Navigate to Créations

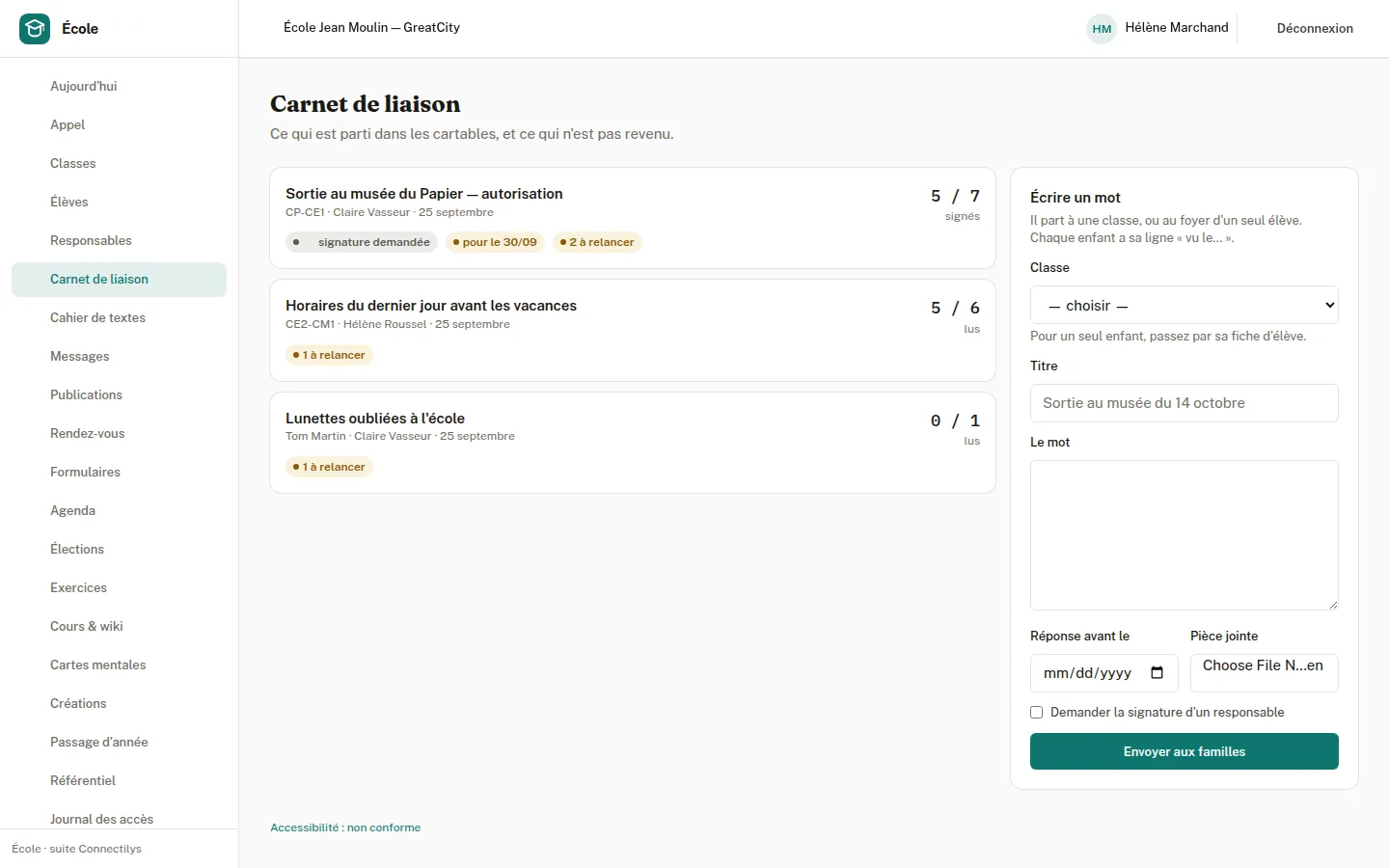(x=119, y=703)
